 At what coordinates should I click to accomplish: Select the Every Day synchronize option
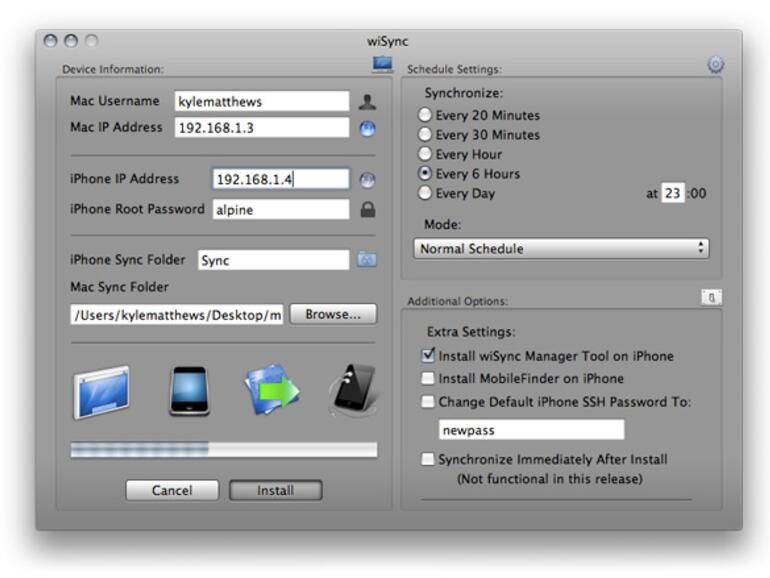425,193
